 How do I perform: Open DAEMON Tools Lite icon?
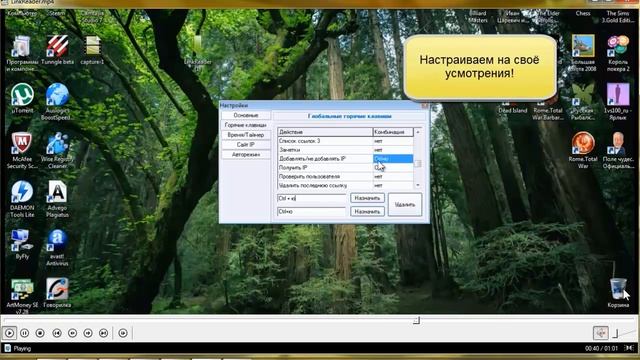pyautogui.click(x=22, y=199)
